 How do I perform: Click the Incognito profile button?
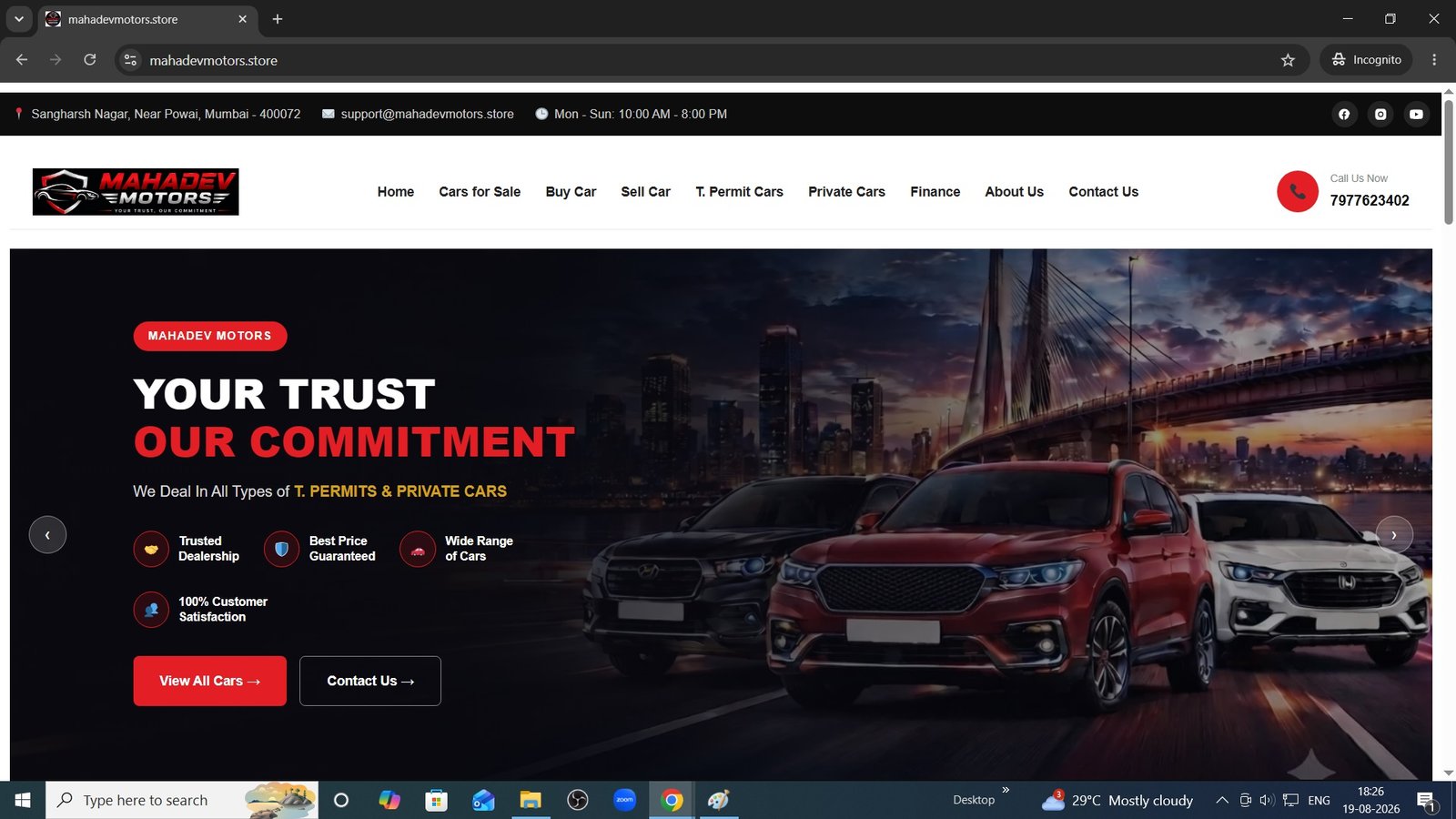point(1367,60)
